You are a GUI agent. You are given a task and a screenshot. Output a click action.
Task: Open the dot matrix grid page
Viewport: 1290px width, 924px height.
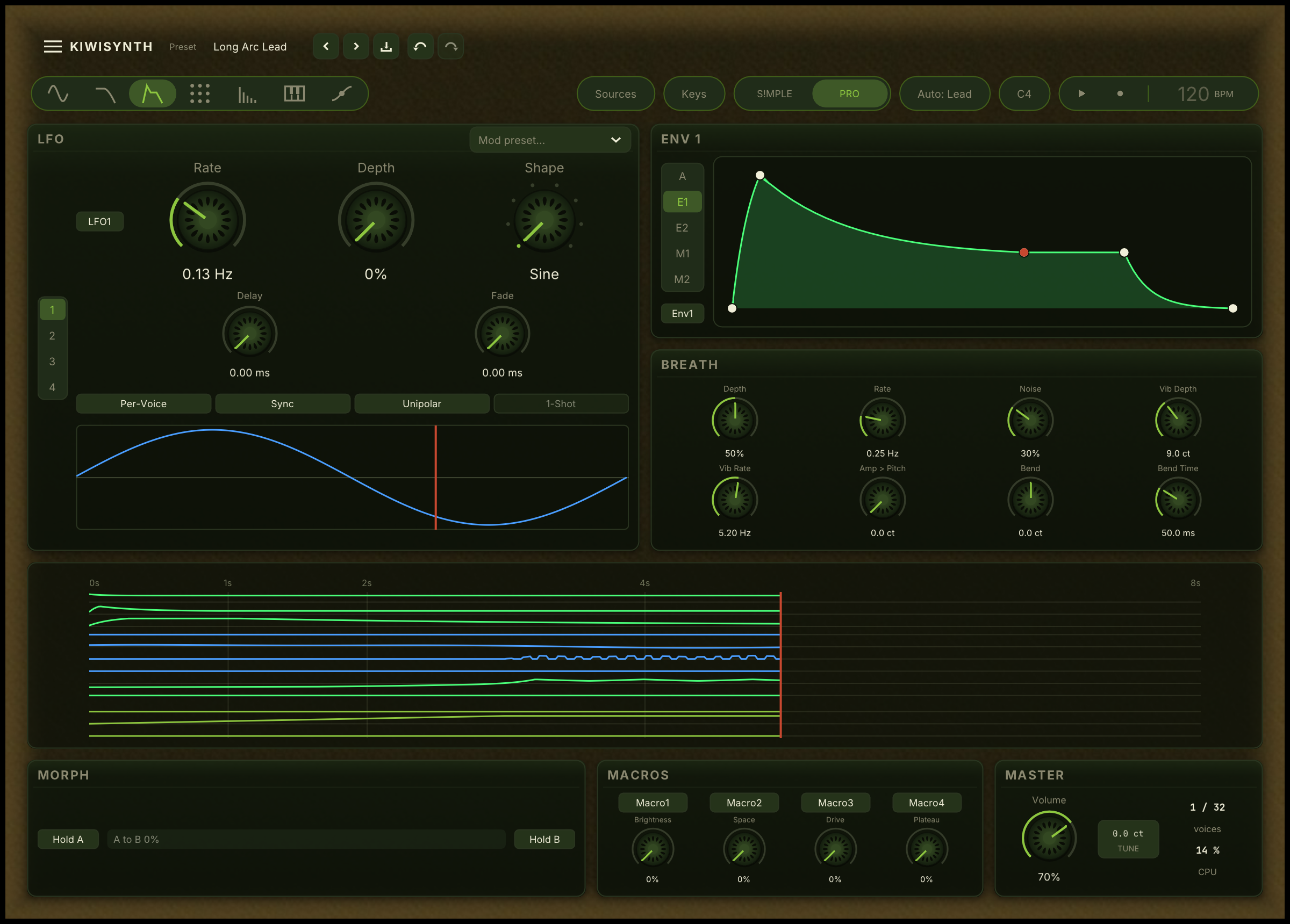tap(199, 94)
